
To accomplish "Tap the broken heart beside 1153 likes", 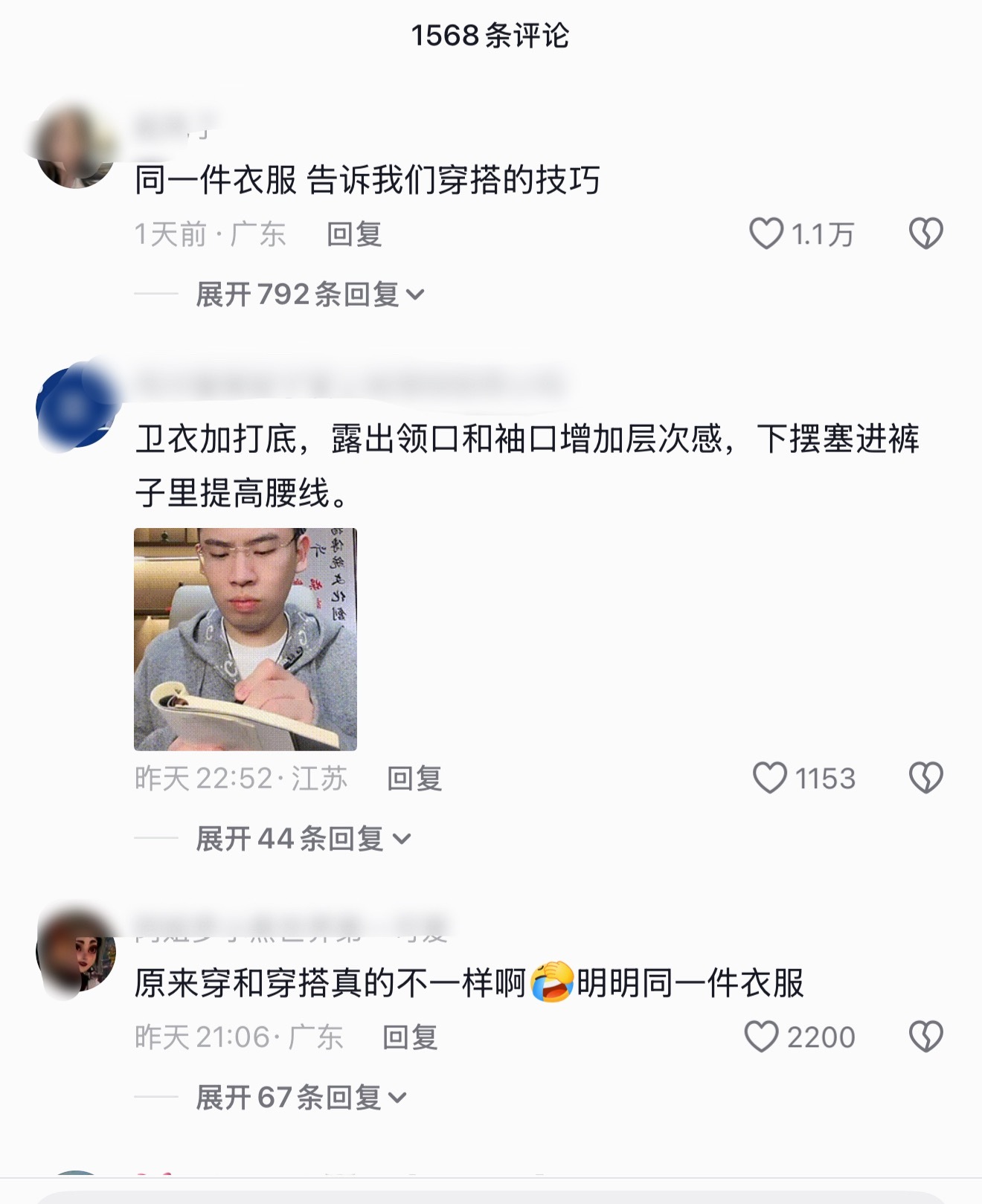I will click(926, 778).
